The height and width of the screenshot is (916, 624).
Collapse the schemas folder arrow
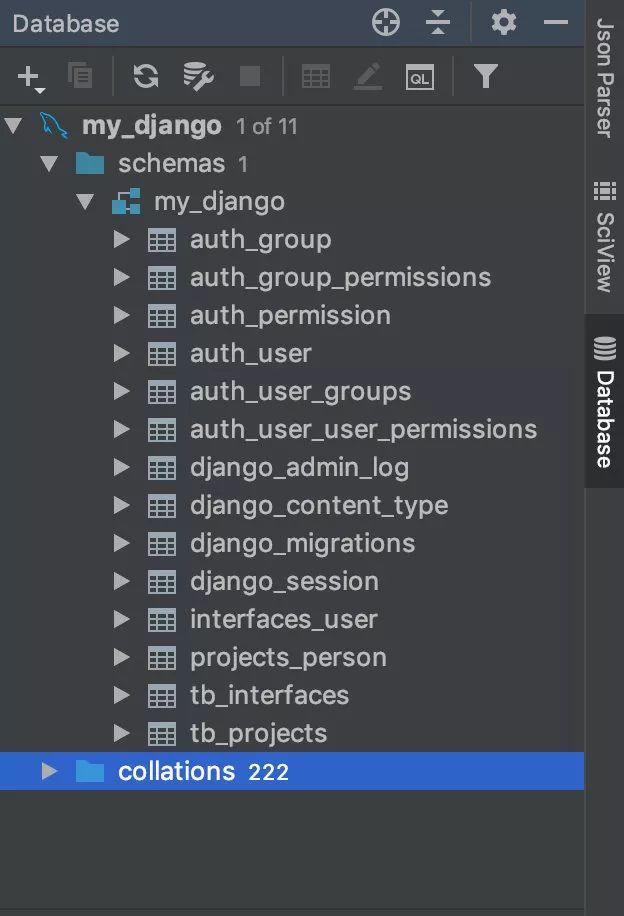[x=50, y=164]
